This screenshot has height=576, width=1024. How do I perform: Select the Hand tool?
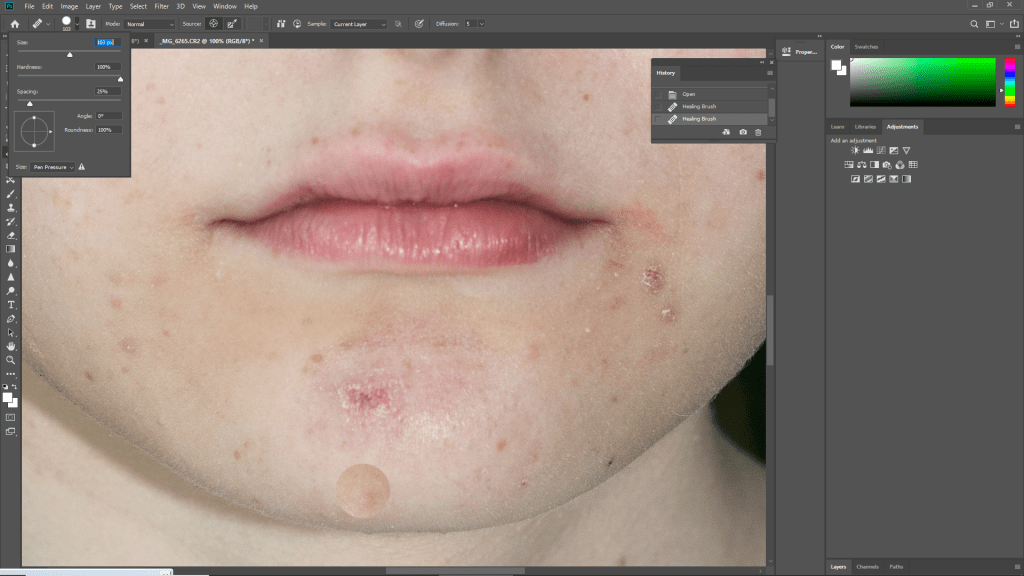(11, 346)
